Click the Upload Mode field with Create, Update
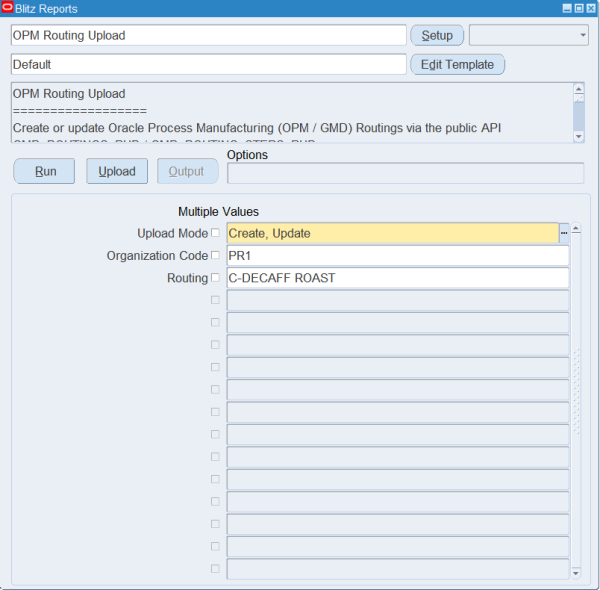This screenshot has height=590, width=600. pyautogui.click(x=393, y=233)
